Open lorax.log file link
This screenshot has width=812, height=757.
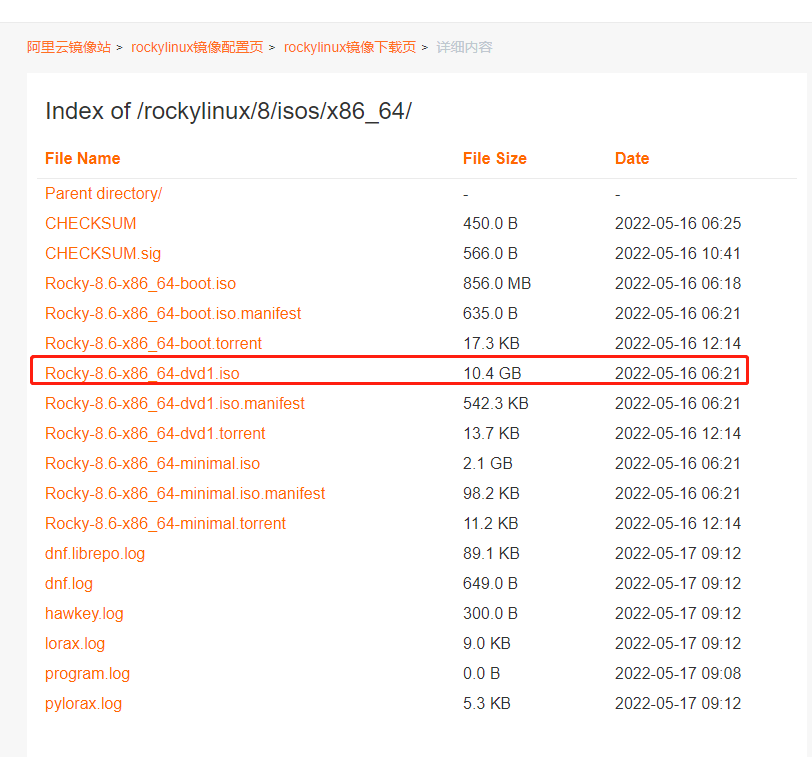[75, 644]
